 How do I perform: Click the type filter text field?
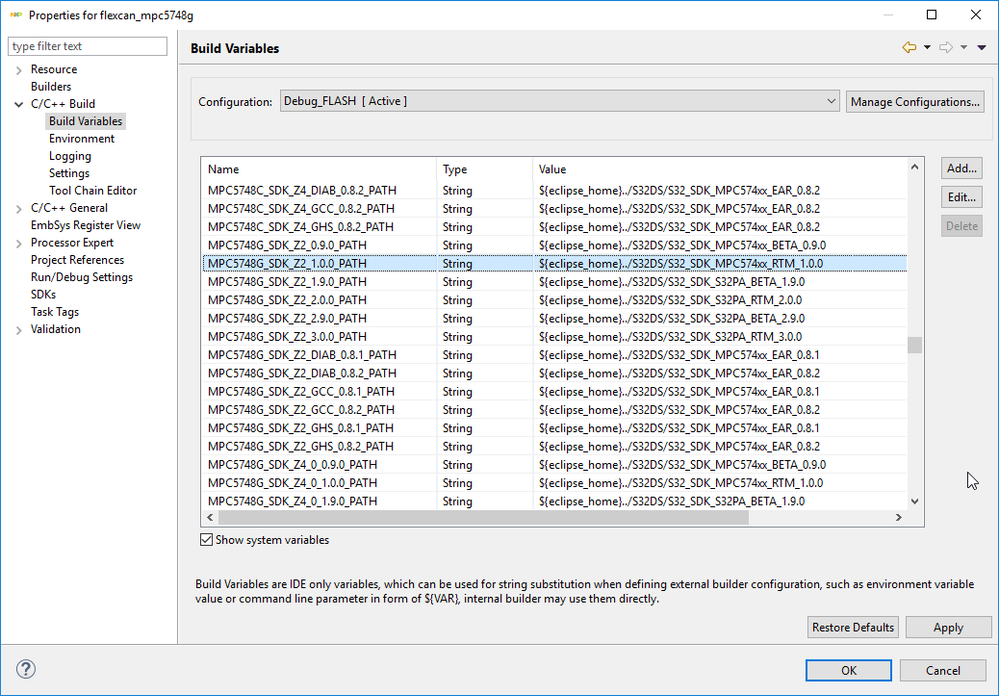(88, 47)
